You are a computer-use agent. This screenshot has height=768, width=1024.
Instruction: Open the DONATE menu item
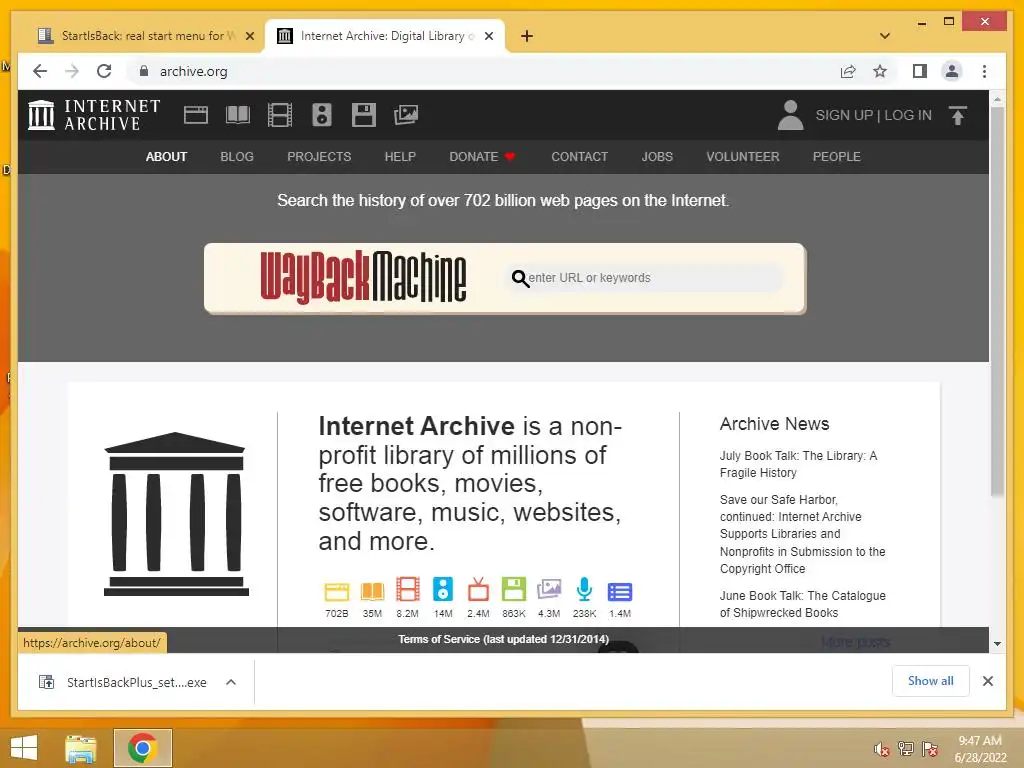click(482, 157)
